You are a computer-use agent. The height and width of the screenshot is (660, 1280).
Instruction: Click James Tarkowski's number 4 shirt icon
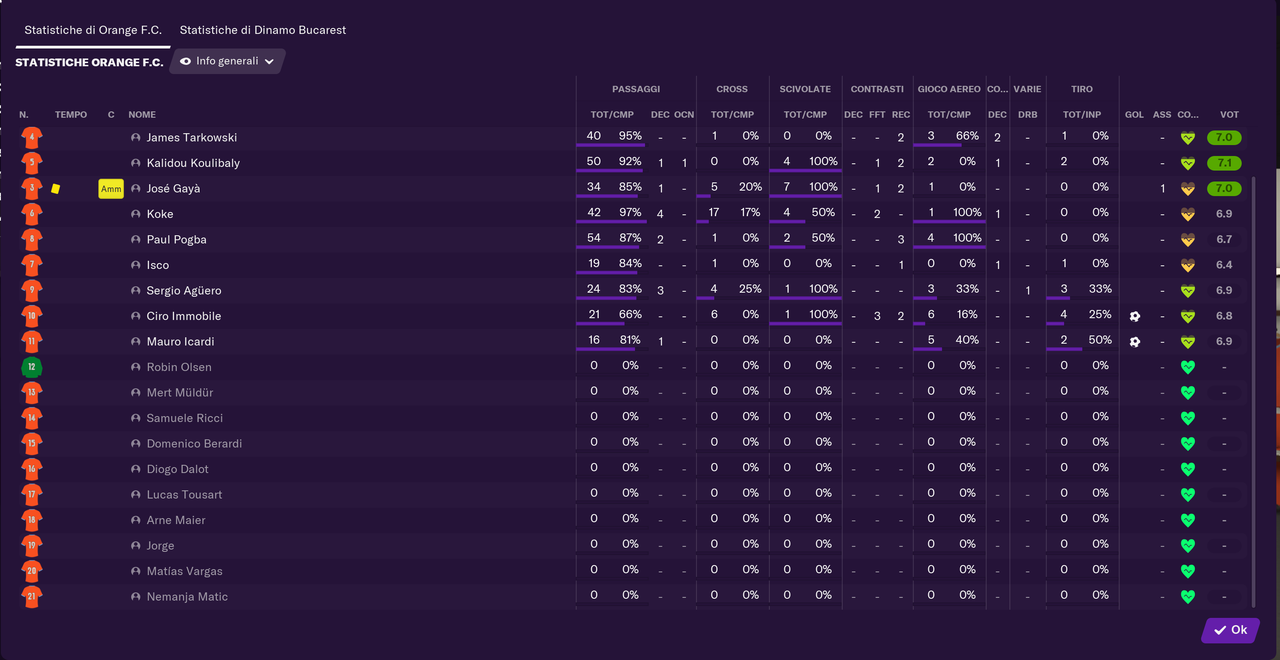click(x=32, y=138)
